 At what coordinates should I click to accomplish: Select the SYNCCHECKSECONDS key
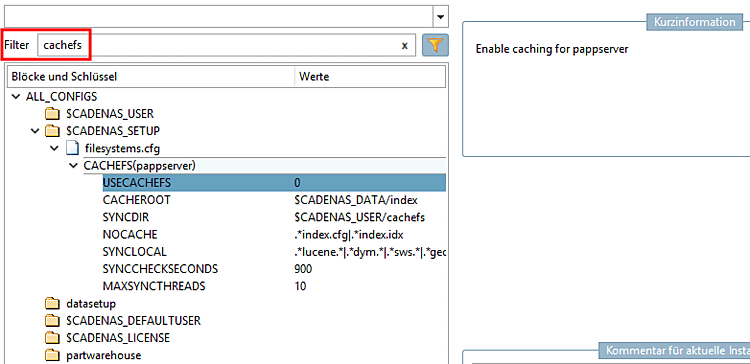tap(160, 269)
